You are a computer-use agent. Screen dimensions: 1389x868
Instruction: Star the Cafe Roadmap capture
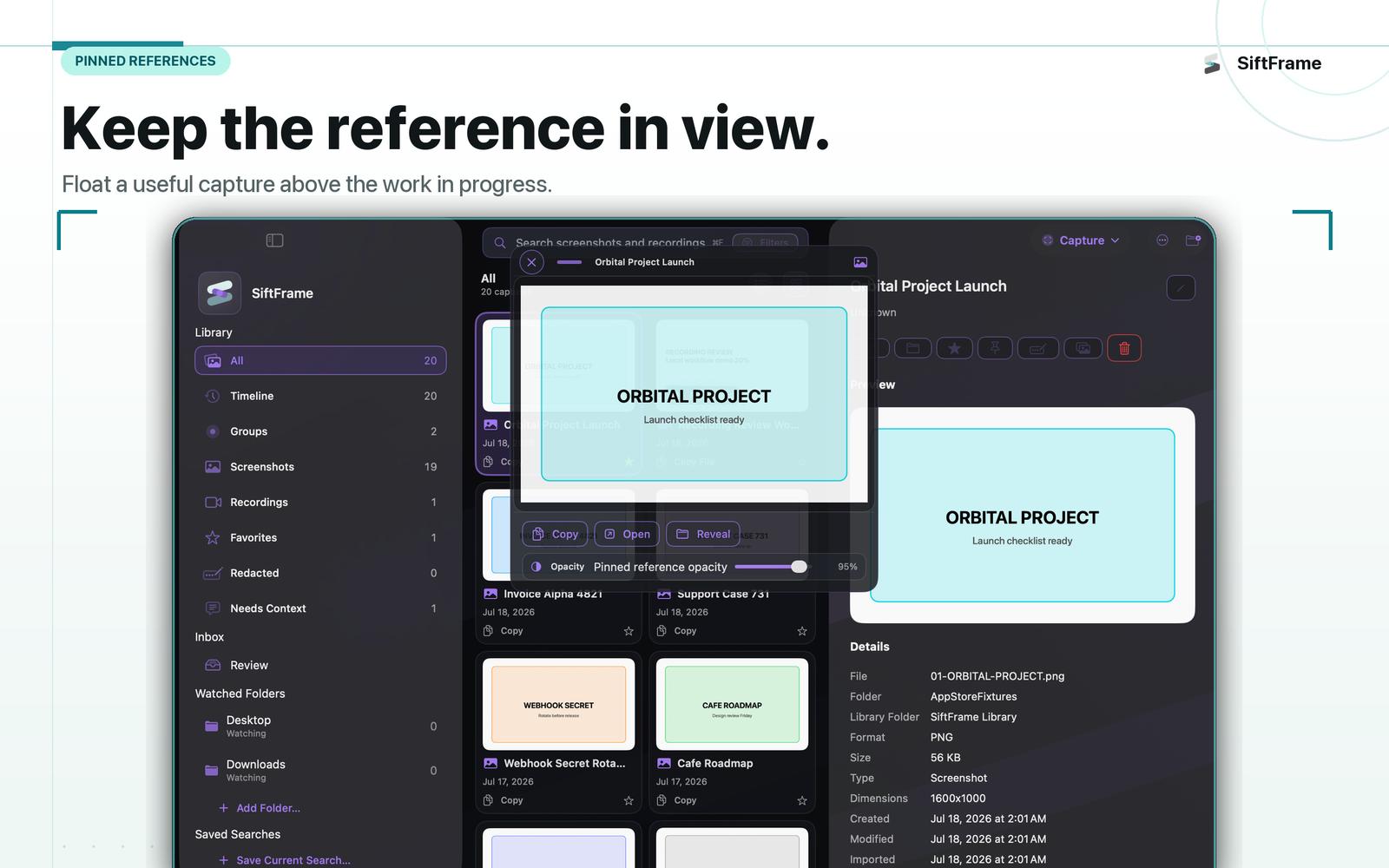click(x=802, y=800)
